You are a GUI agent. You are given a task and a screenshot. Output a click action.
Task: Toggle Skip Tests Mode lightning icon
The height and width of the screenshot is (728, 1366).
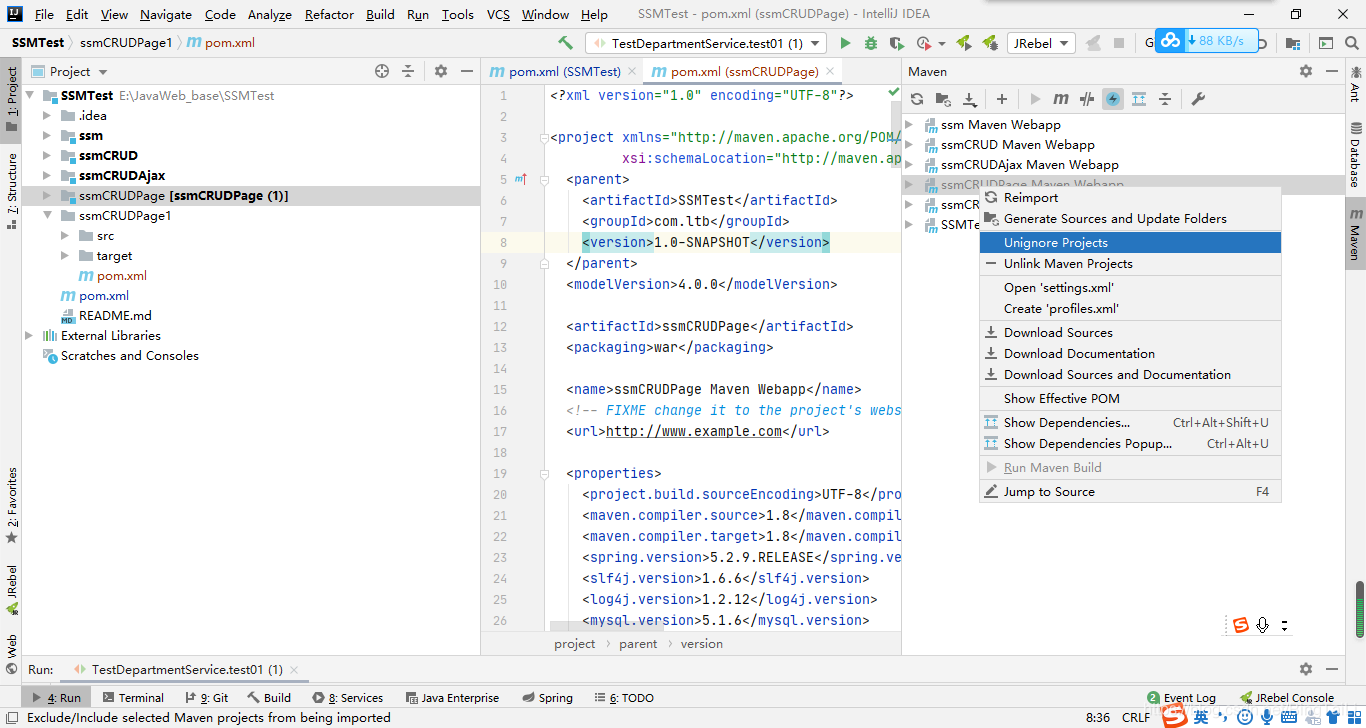click(1113, 99)
